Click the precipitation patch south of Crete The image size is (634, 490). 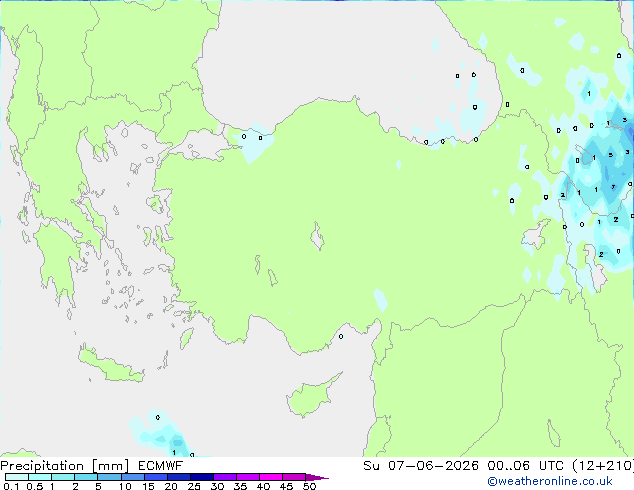point(162,435)
